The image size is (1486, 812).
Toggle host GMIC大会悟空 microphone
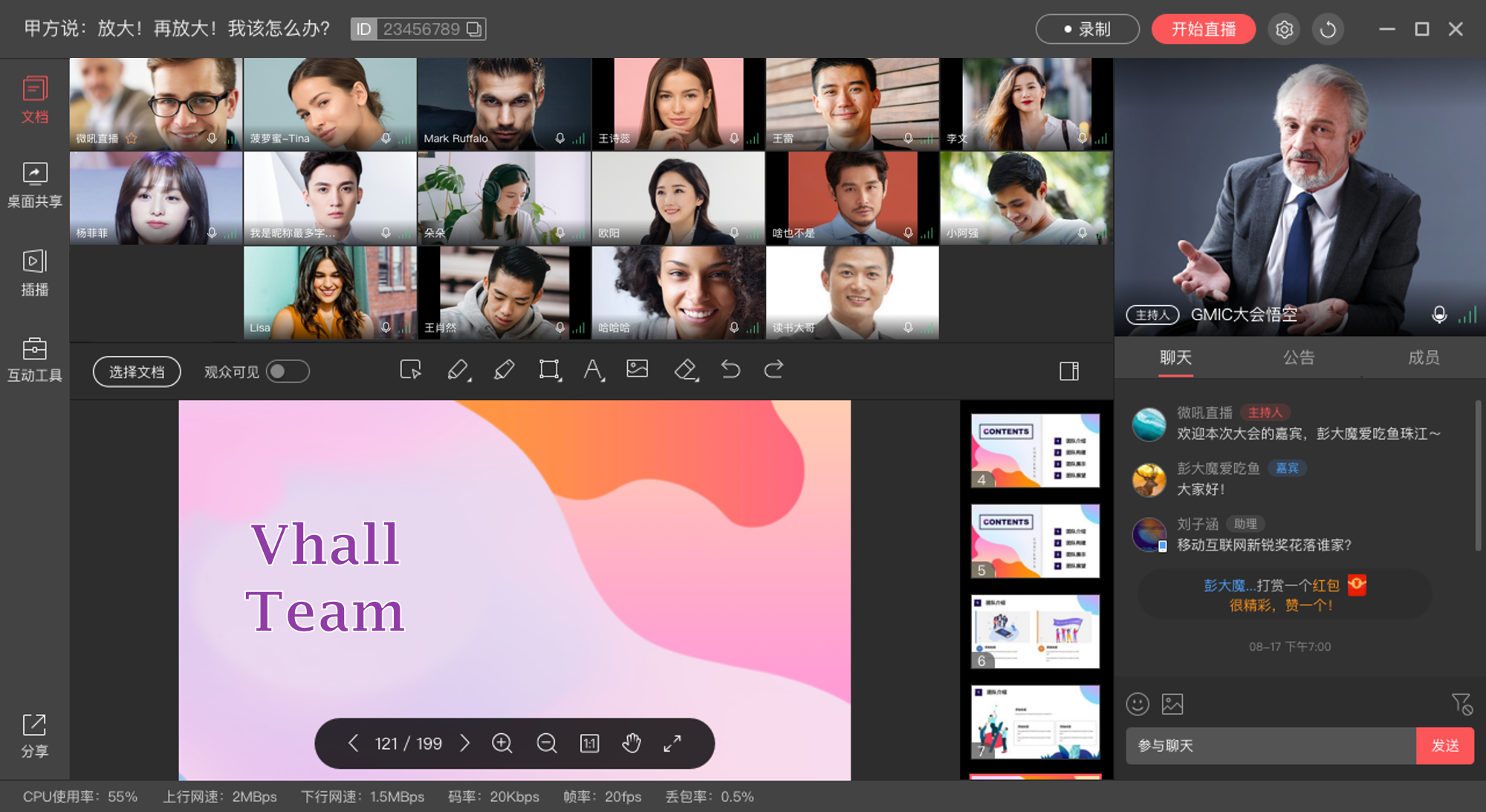pyautogui.click(x=1439, y=315)
